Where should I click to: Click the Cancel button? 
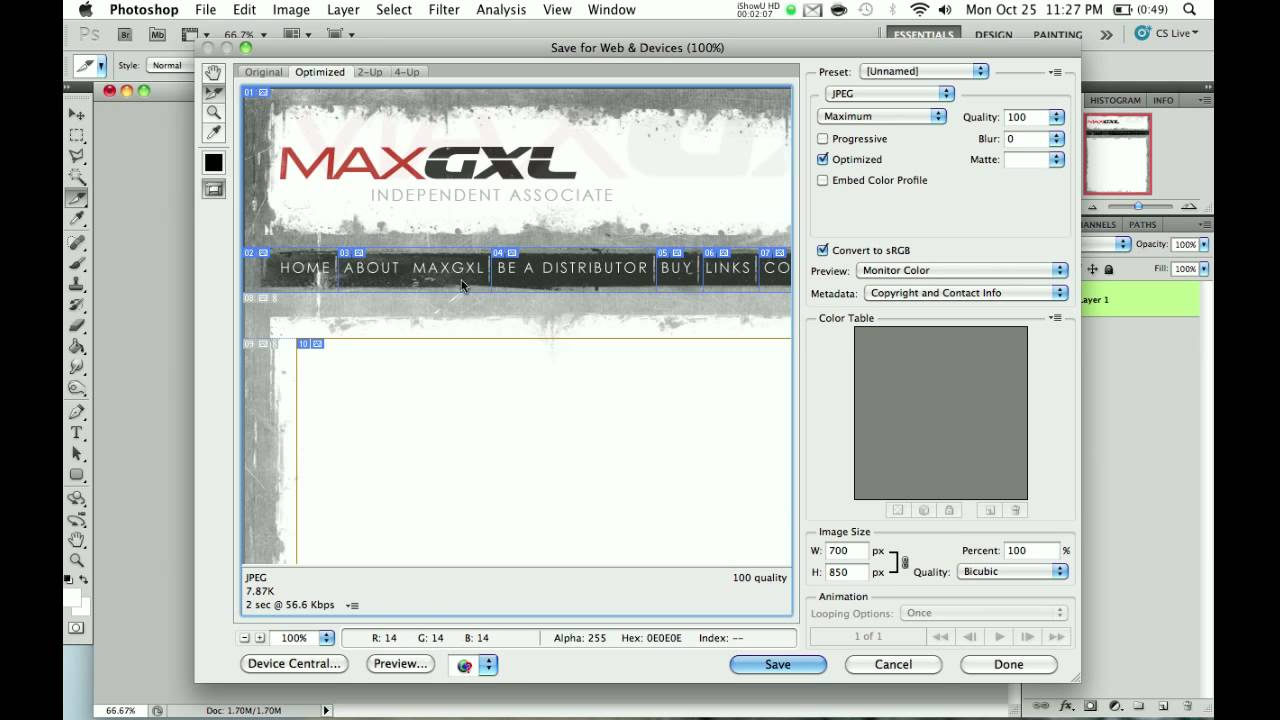[x=893, y=664]
